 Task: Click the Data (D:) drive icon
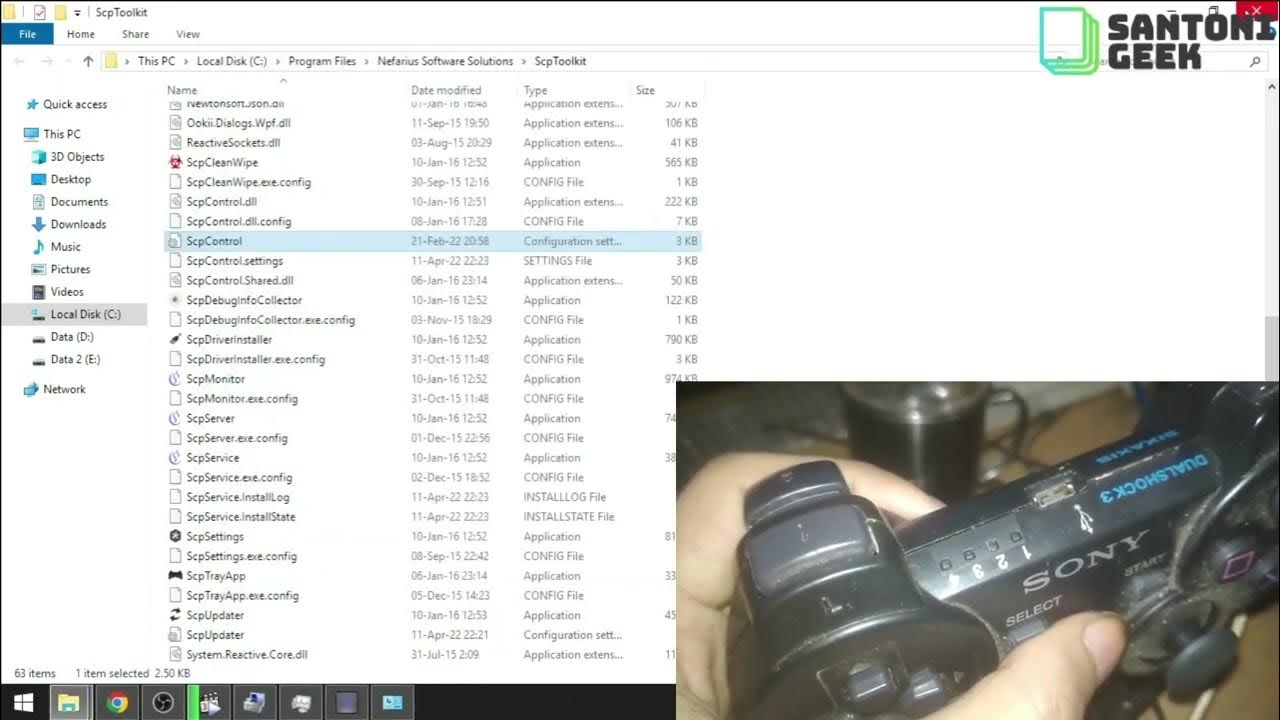click(x=38, y=337)
